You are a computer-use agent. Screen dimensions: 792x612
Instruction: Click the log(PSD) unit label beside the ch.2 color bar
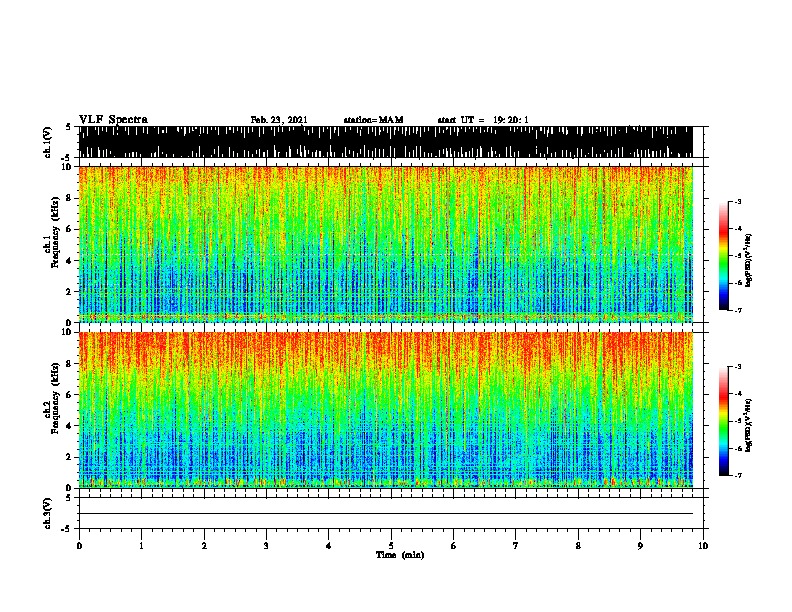click(x=749, y=426)
